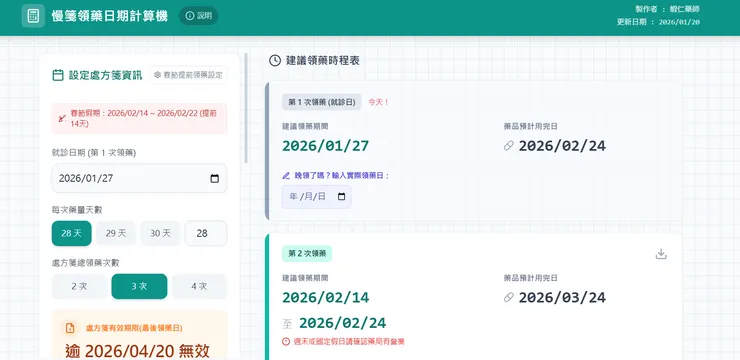Select 4 次 total refill count

[x=199, y=286]
